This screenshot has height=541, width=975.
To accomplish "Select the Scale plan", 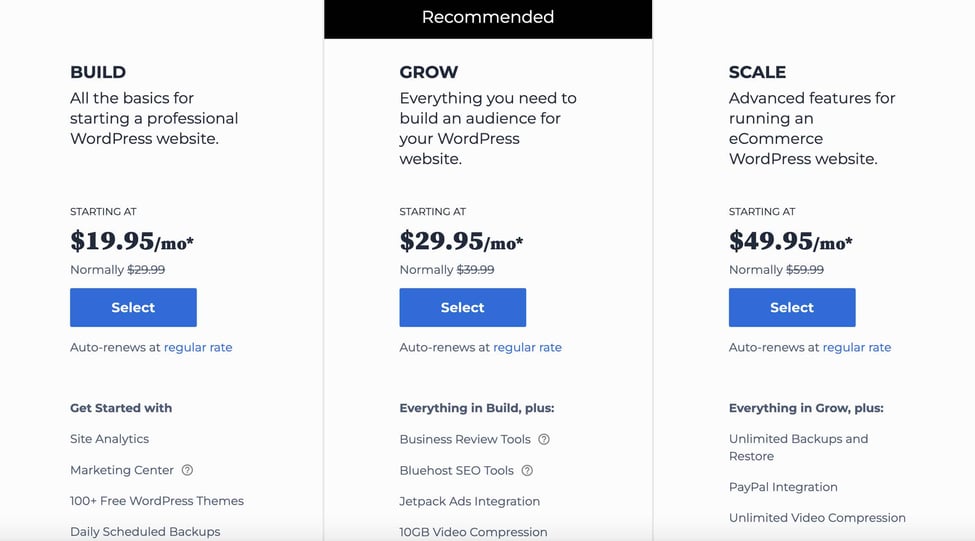I will (791, 308).
